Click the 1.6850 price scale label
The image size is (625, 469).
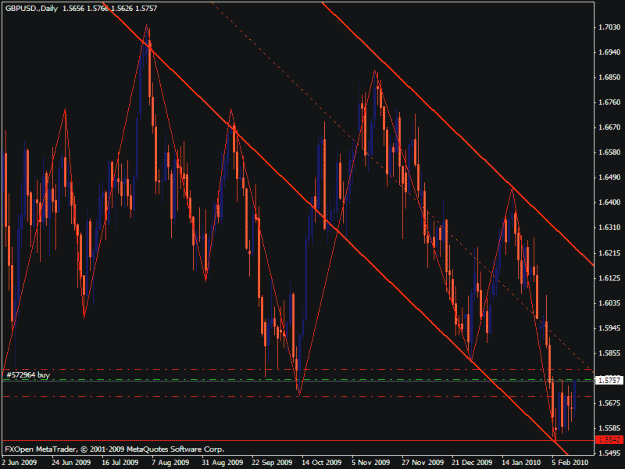click(x=609, y=77)
